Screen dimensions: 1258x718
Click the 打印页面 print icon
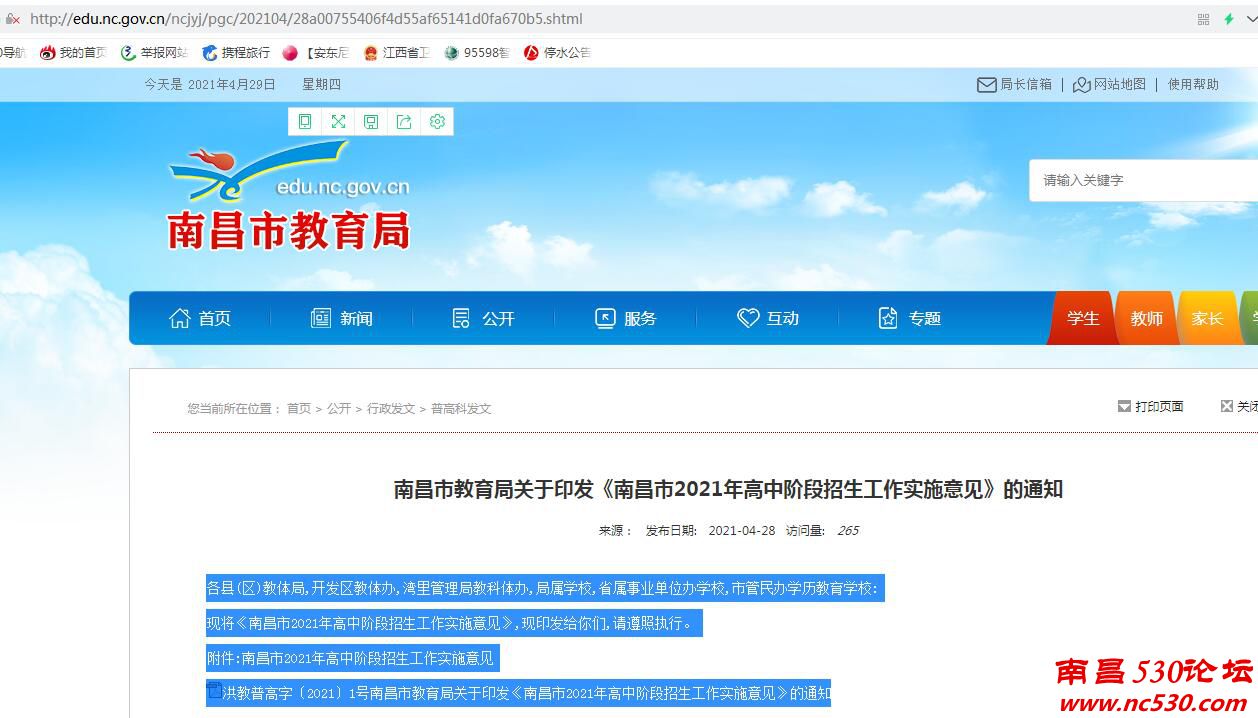(x=1124, y=405)
